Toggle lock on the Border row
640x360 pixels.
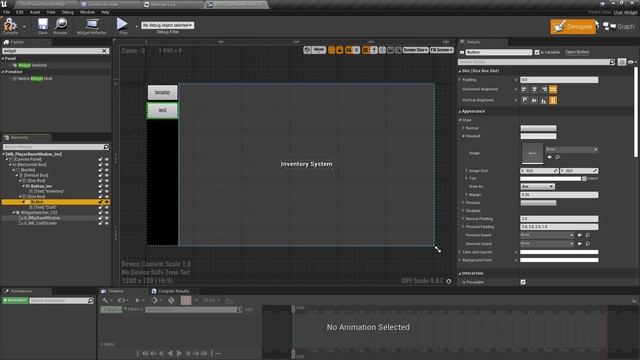coord(100,170)
